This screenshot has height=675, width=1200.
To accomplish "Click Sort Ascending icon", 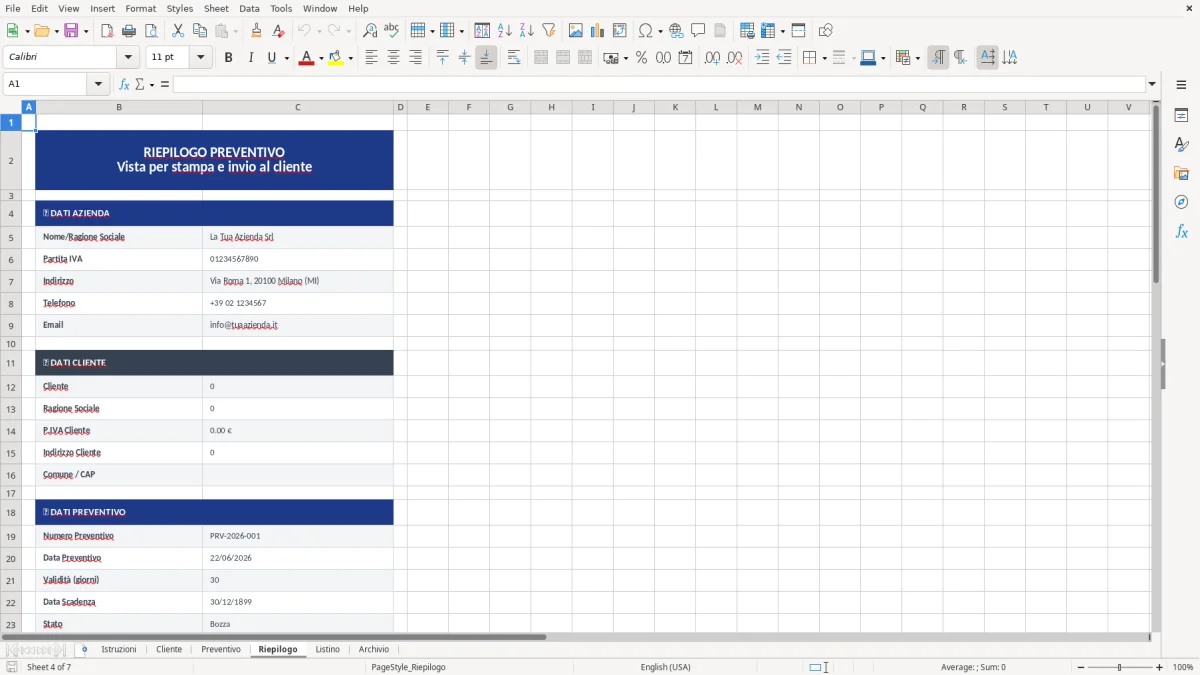I will [505, 31].
